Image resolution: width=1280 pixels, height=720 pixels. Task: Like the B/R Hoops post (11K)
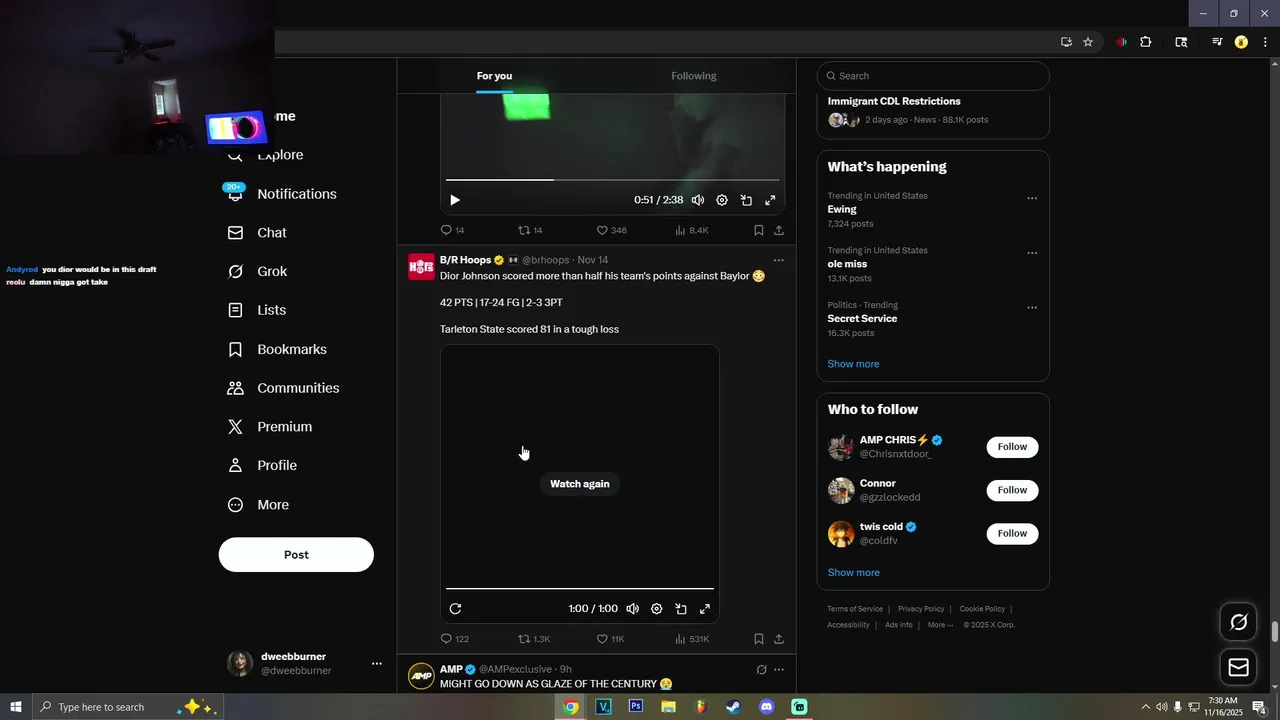tap(611, 639)
